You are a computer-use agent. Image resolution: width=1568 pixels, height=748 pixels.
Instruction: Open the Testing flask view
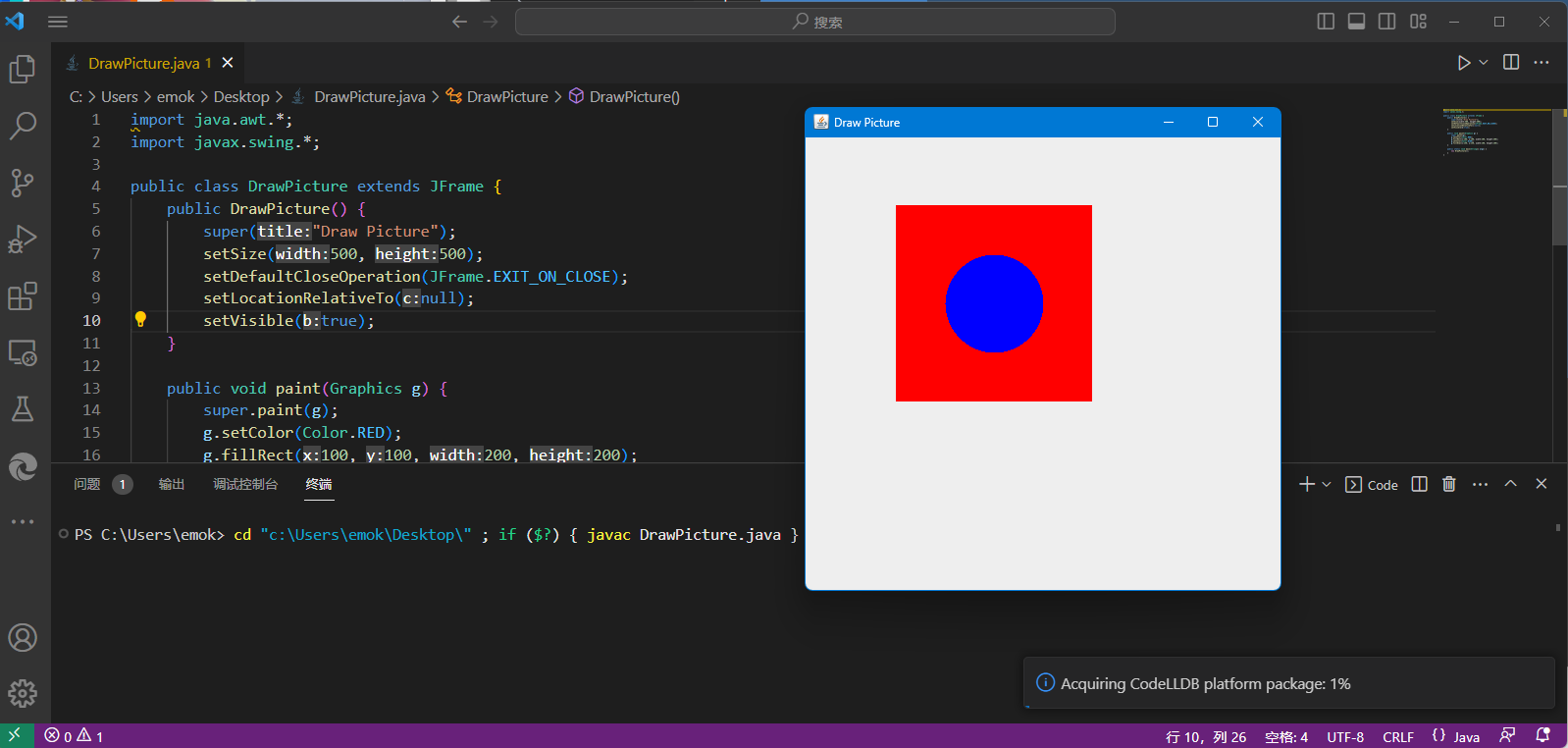(x=23, y=409)
